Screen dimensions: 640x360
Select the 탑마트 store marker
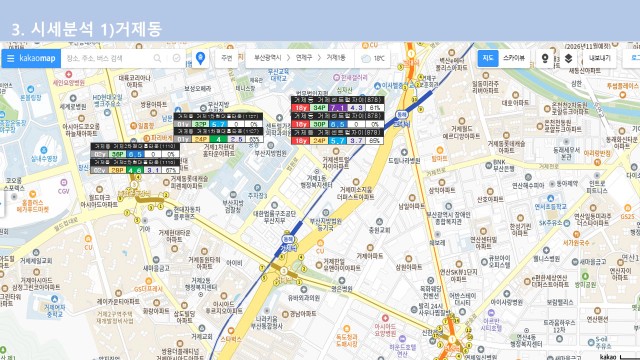click(x=440, y=150)
